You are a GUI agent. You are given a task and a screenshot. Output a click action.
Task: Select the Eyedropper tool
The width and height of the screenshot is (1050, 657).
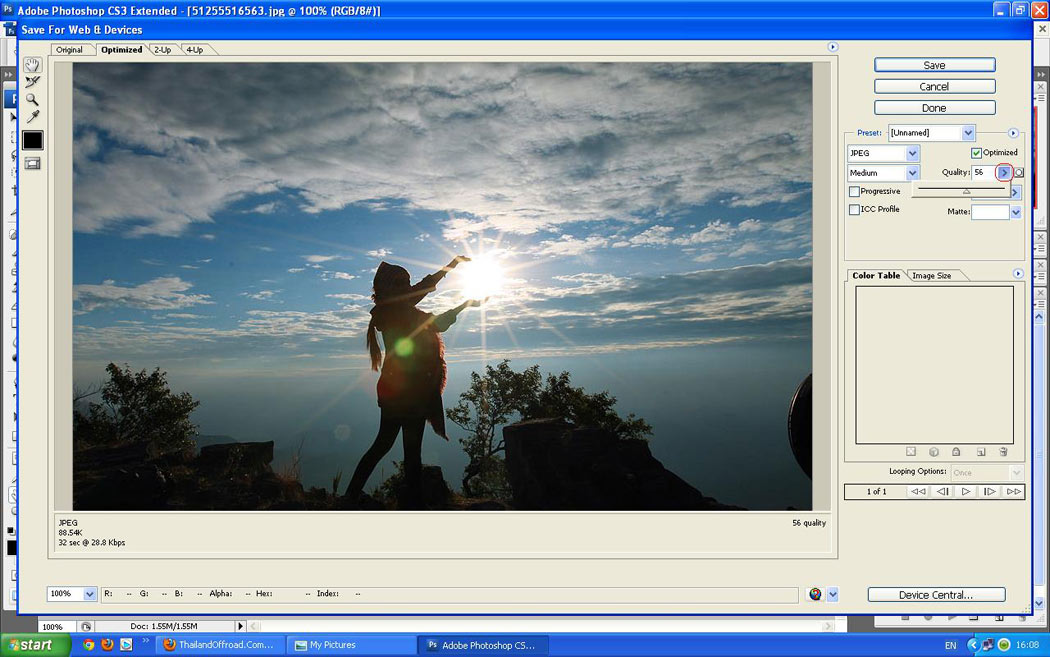tap(32, 117)
